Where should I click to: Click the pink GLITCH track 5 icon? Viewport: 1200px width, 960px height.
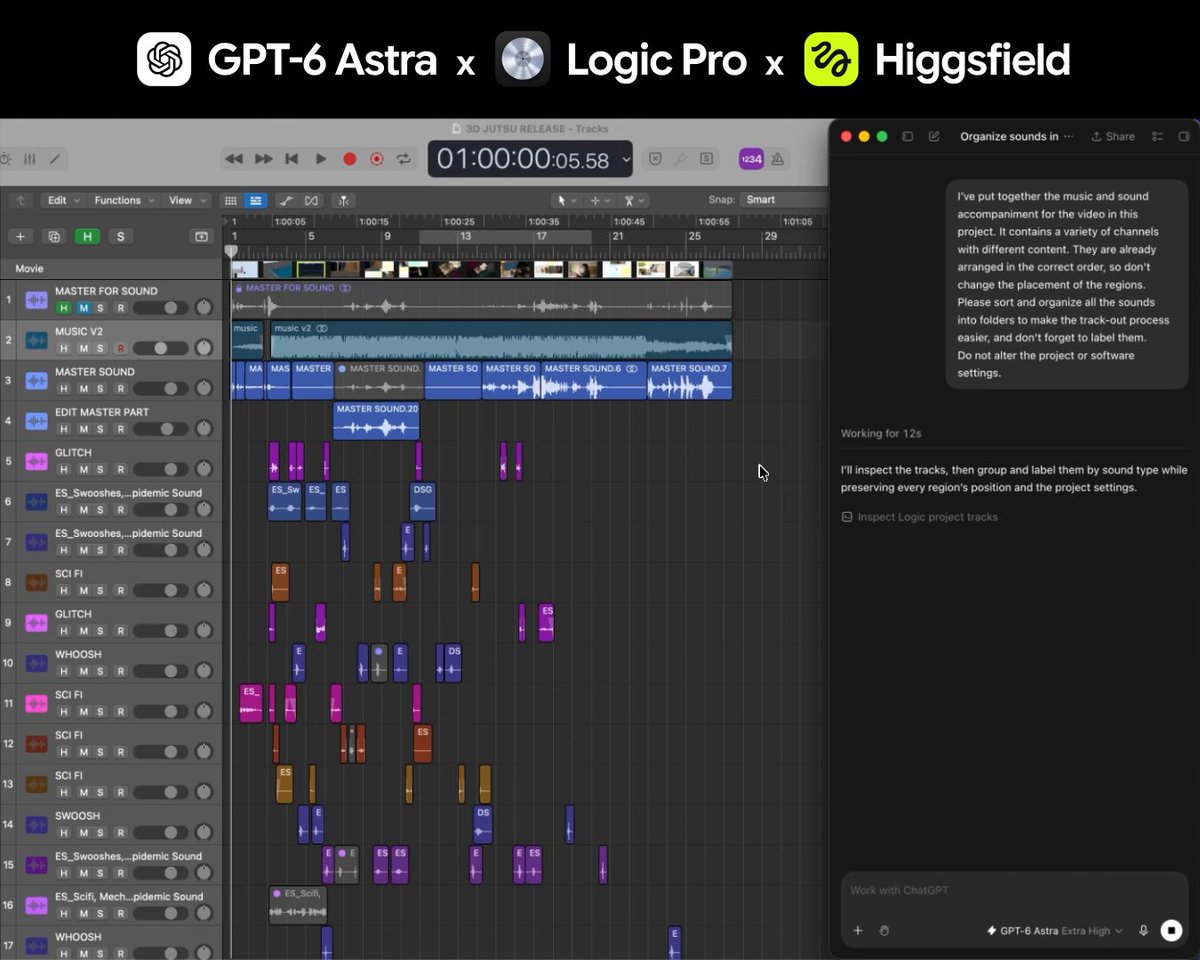37,461
